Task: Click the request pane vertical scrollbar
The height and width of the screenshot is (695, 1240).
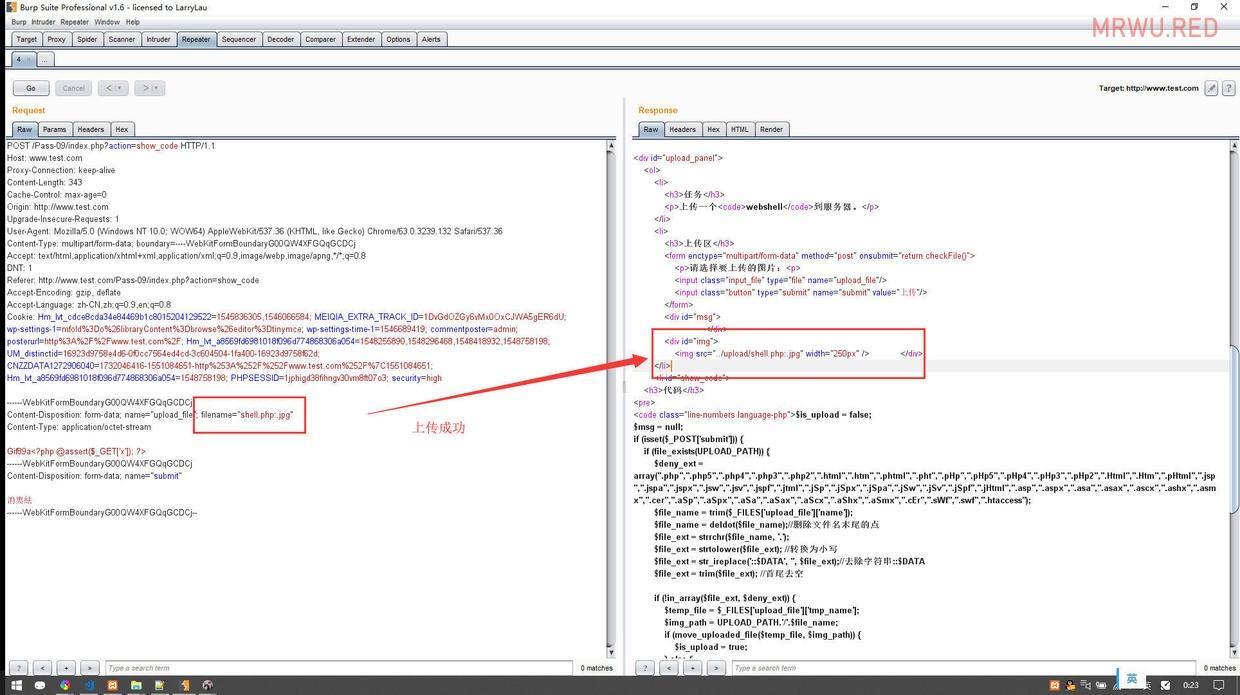Action: coord(611,399)
